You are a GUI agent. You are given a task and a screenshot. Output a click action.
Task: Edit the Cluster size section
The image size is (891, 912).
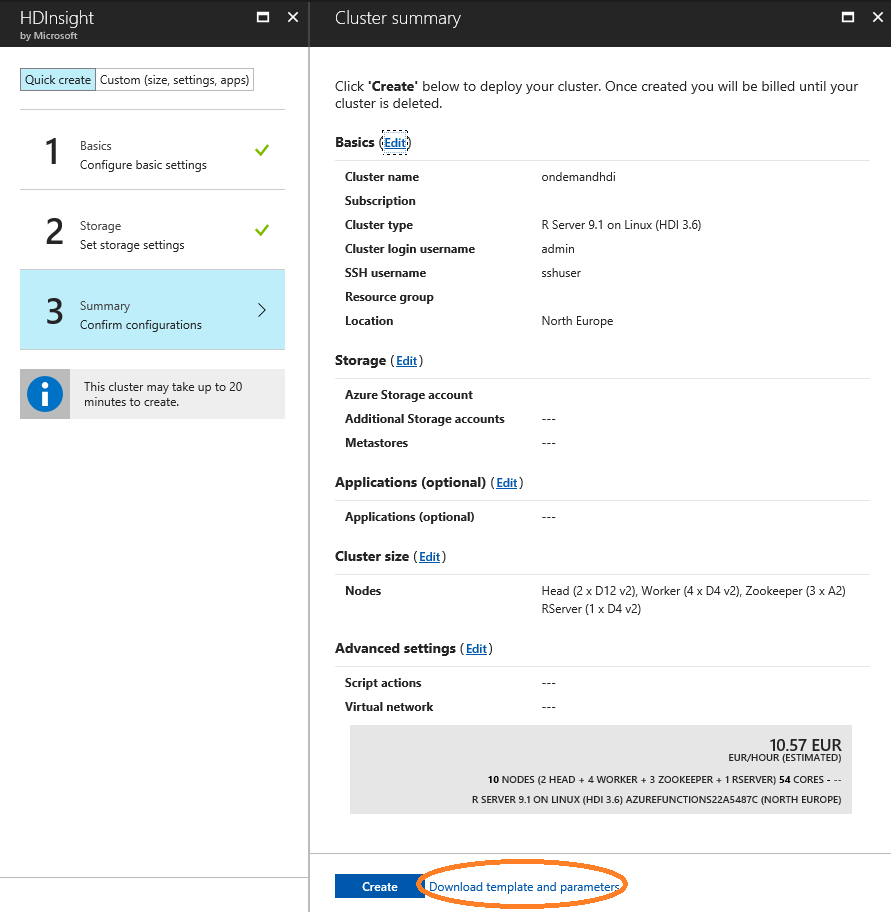[430, 557]
